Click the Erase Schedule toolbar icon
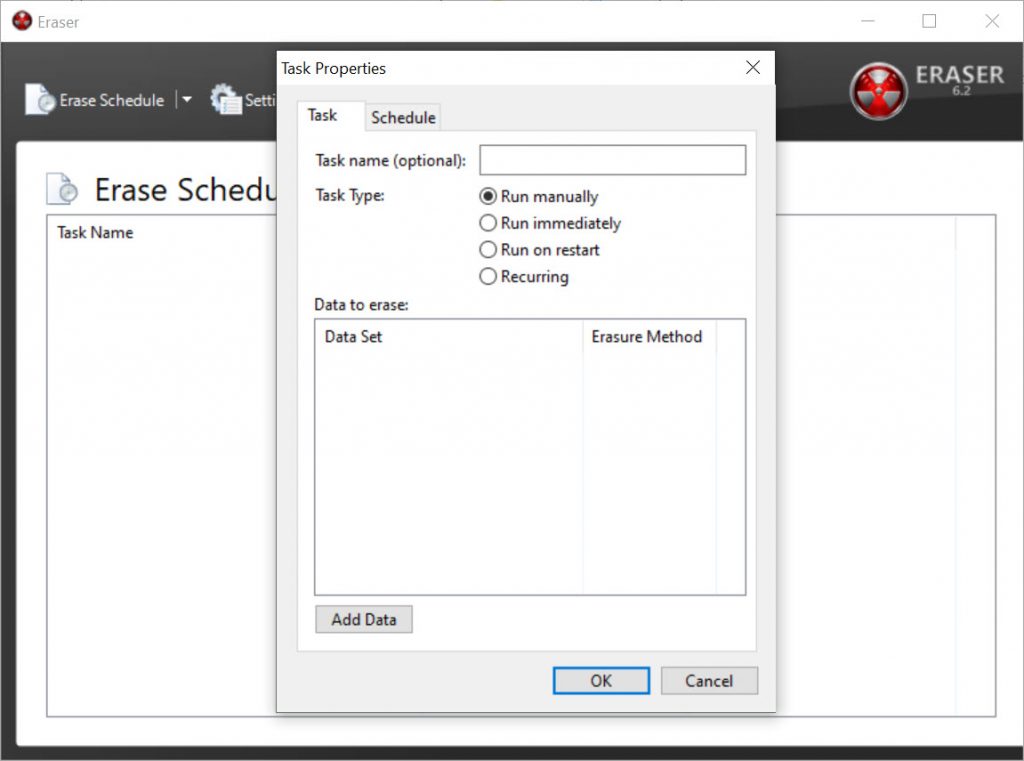Image resolution: width=1024 pixels, height=761 pixels. [x=39, y=99]
